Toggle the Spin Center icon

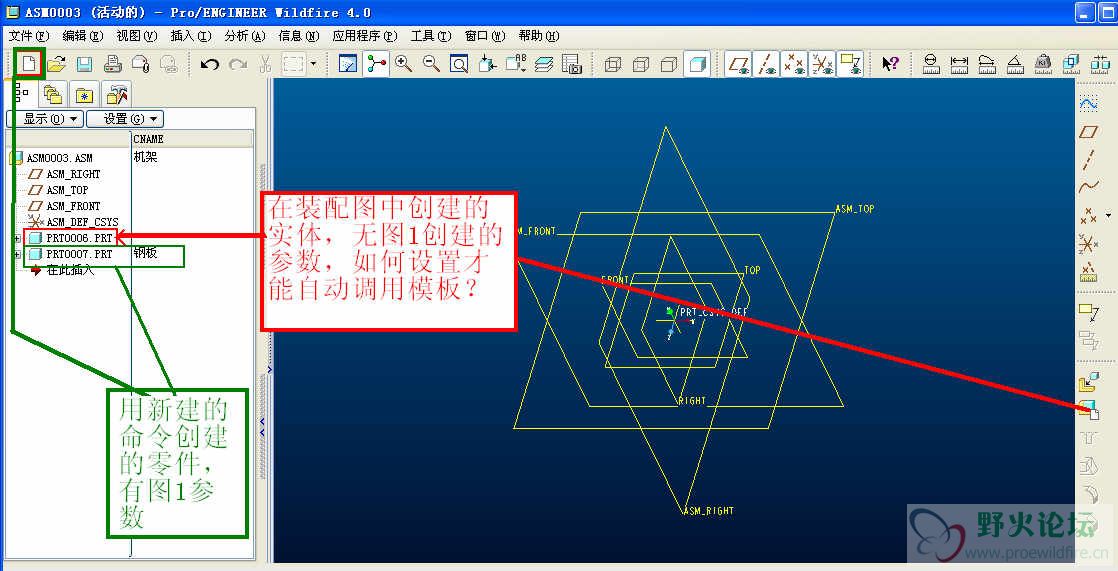click(376, 64)
